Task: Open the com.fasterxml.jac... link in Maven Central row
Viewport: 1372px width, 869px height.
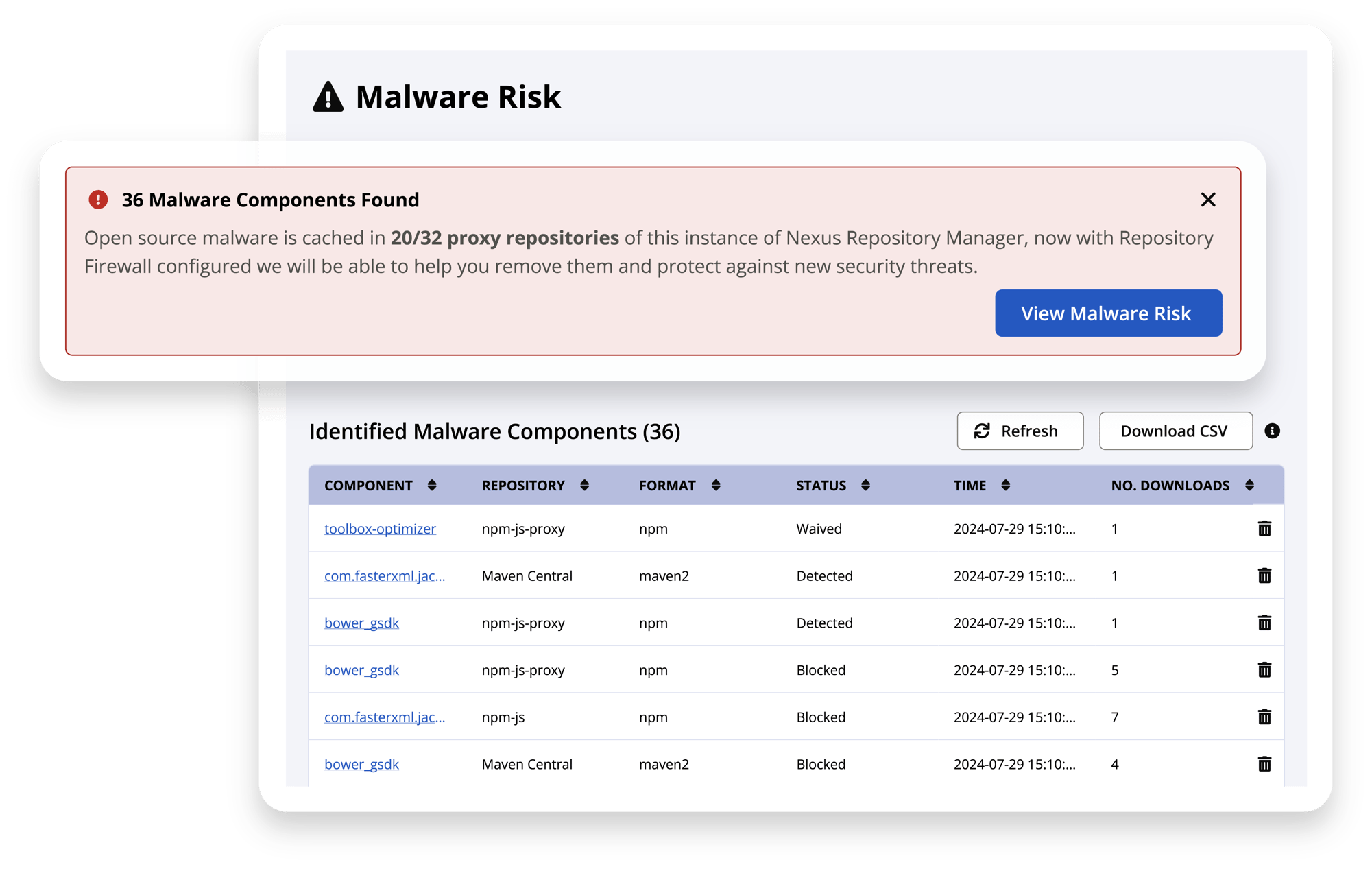Action: pyautogui.click(x=384, y=576)
